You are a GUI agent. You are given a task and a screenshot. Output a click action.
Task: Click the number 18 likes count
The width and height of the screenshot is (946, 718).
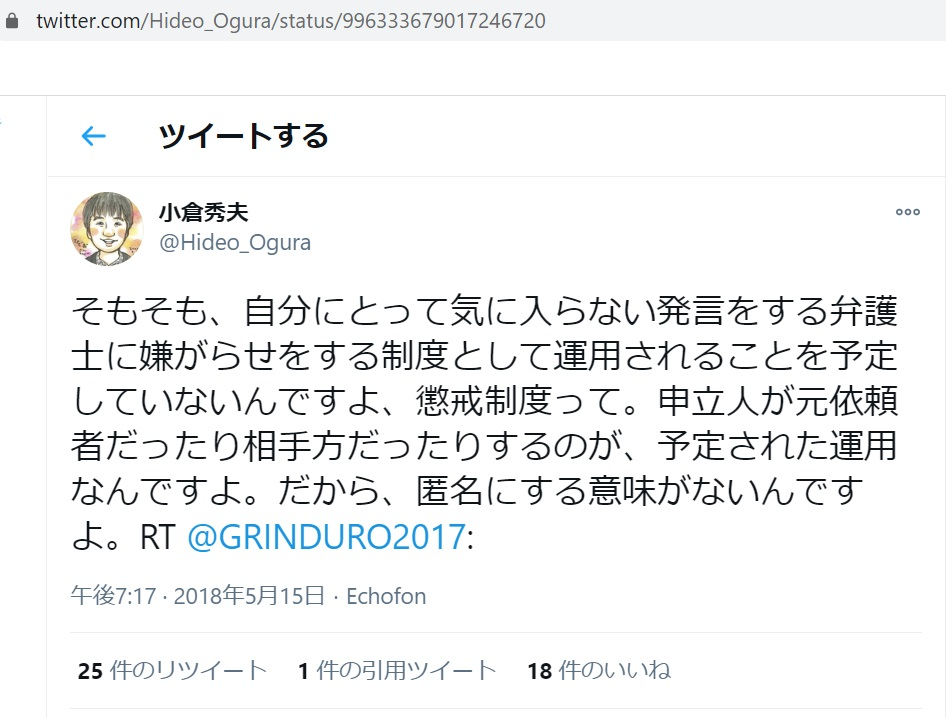540,671
